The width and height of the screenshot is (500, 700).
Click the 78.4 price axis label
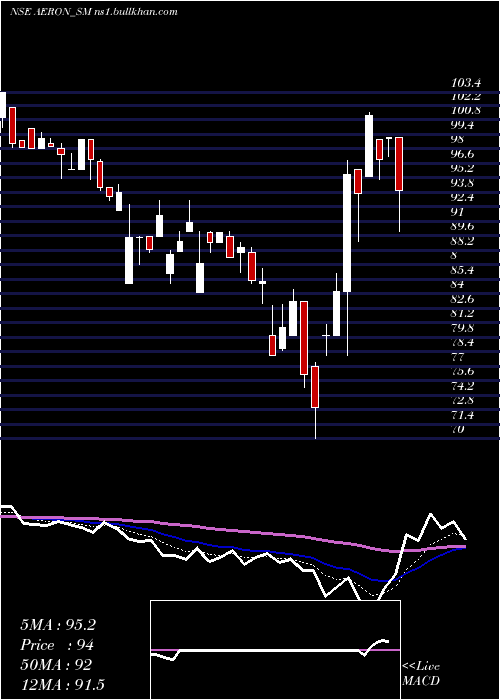click(x=463, y=342)
